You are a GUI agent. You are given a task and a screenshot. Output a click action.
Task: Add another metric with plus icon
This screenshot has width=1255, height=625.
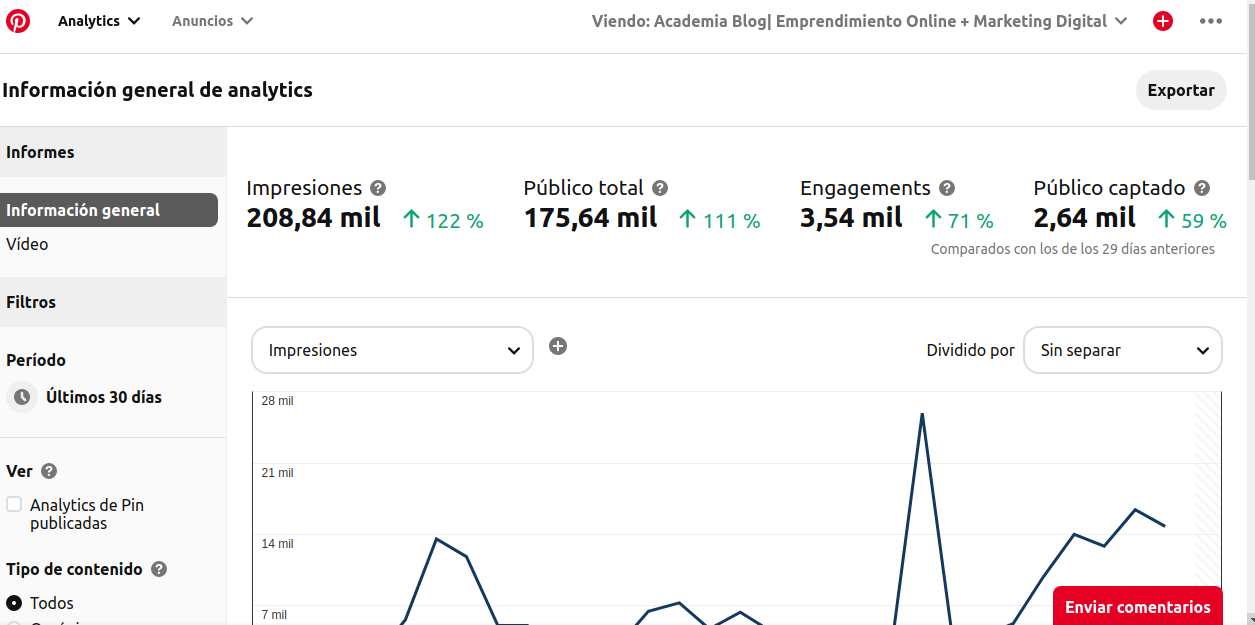coord(558,346)
